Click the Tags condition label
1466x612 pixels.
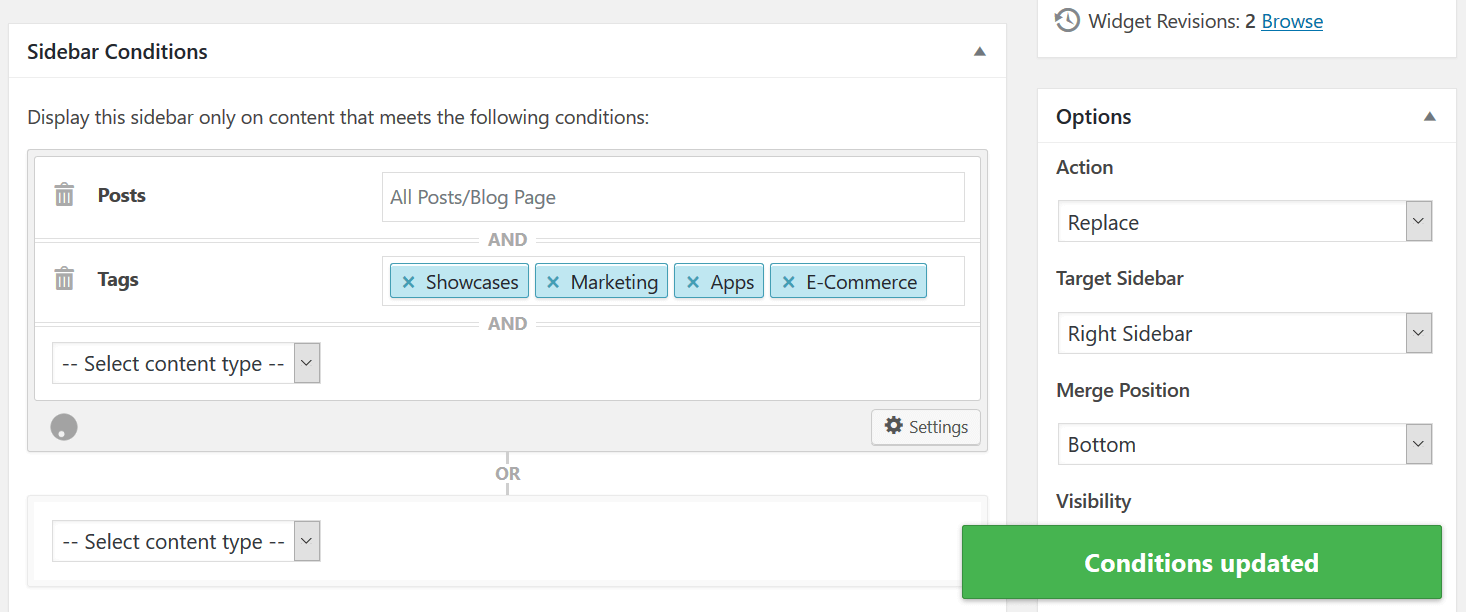click(x=118, y=279)
